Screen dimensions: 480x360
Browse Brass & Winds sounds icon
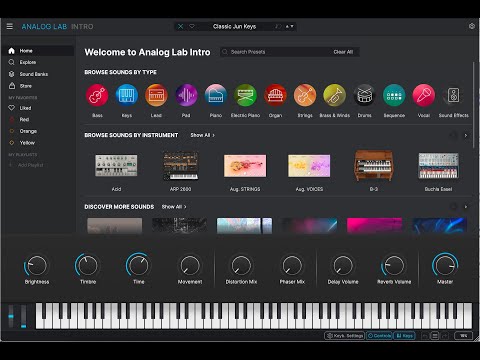(334, 95)
